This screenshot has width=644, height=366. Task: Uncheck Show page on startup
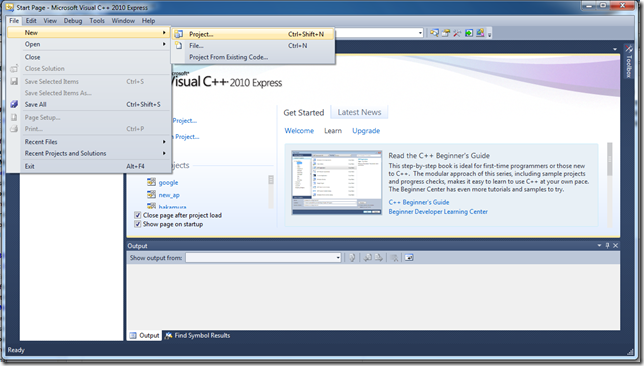coord(138,224)
